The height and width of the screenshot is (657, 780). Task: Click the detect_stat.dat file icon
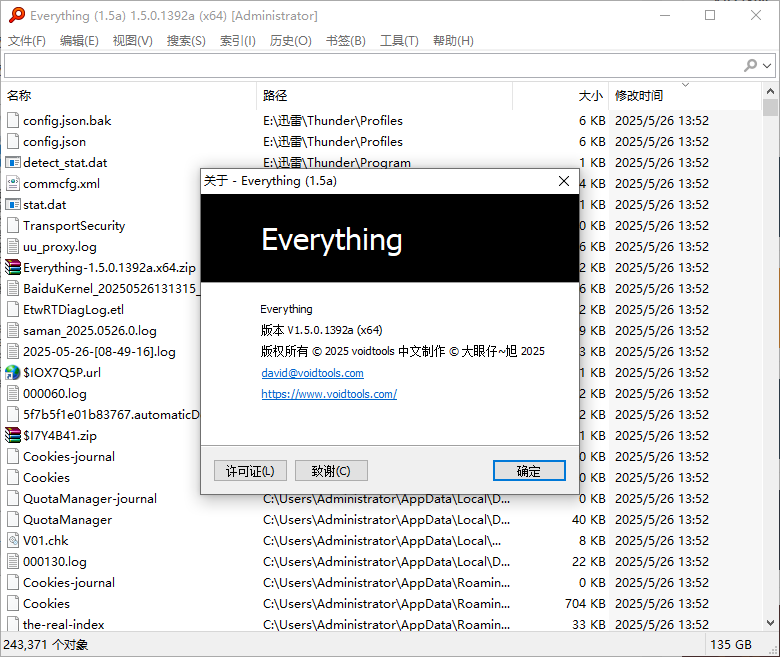13,163
